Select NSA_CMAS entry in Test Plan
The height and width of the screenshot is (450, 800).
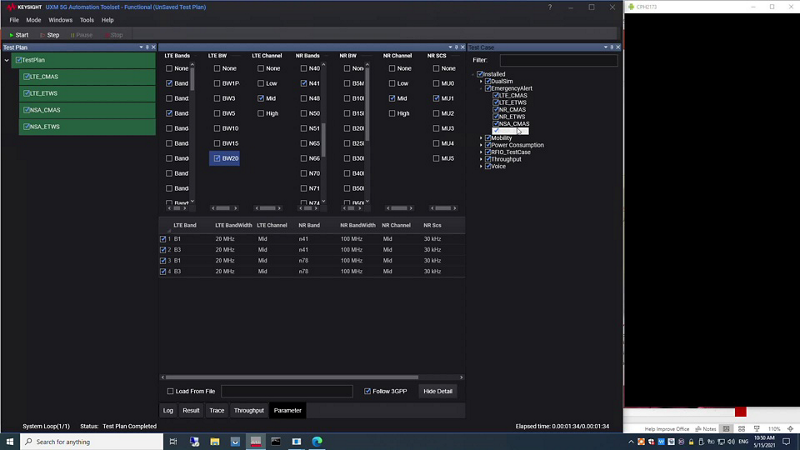coord(87,110)
